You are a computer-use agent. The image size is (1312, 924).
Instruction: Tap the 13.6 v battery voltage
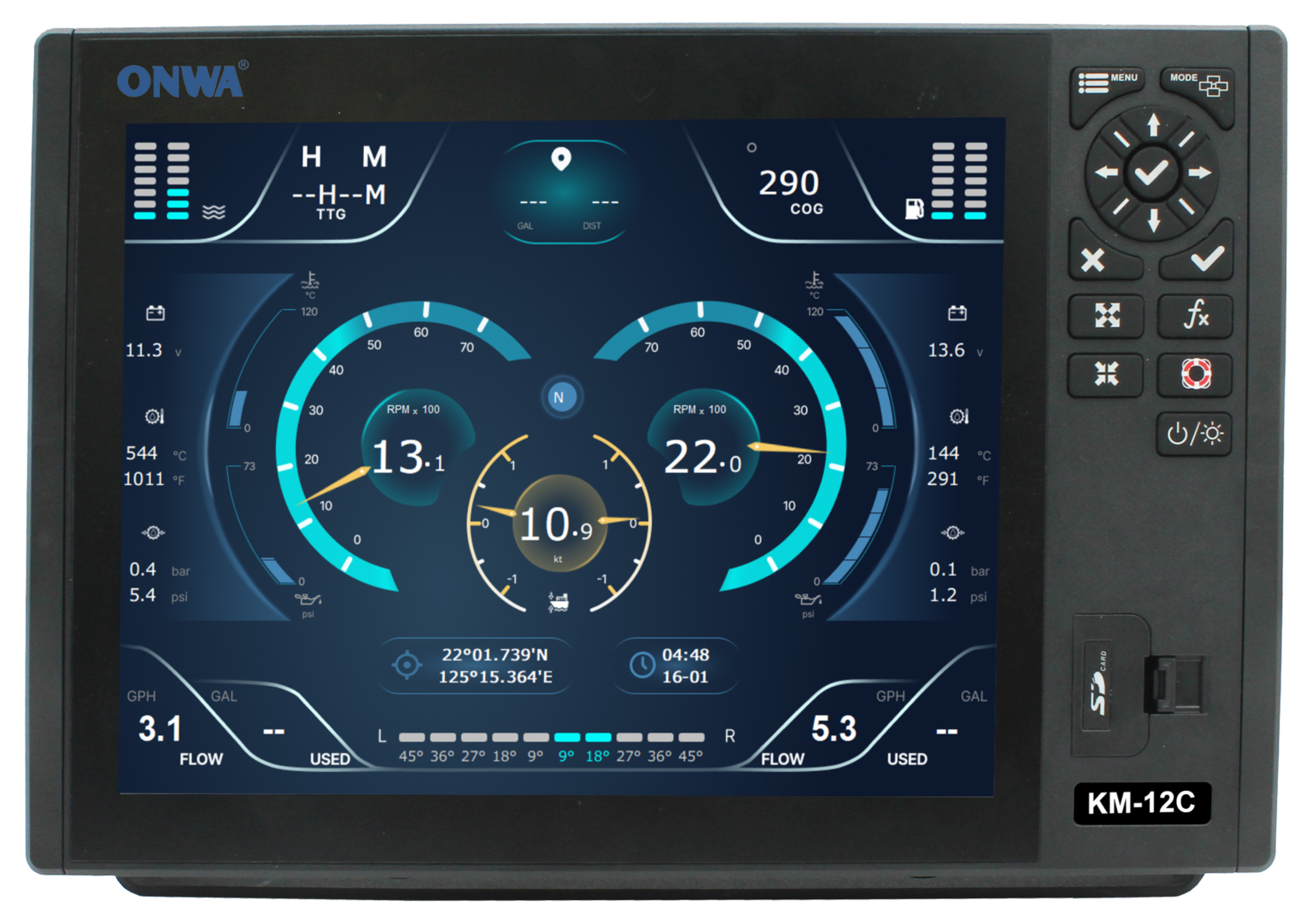946,350
